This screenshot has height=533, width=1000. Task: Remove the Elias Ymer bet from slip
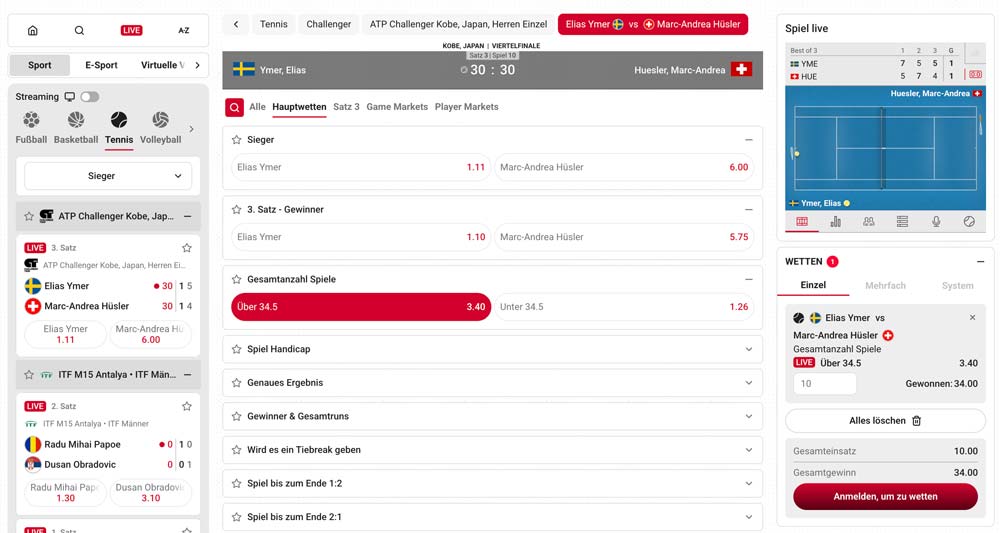[973, 318]
